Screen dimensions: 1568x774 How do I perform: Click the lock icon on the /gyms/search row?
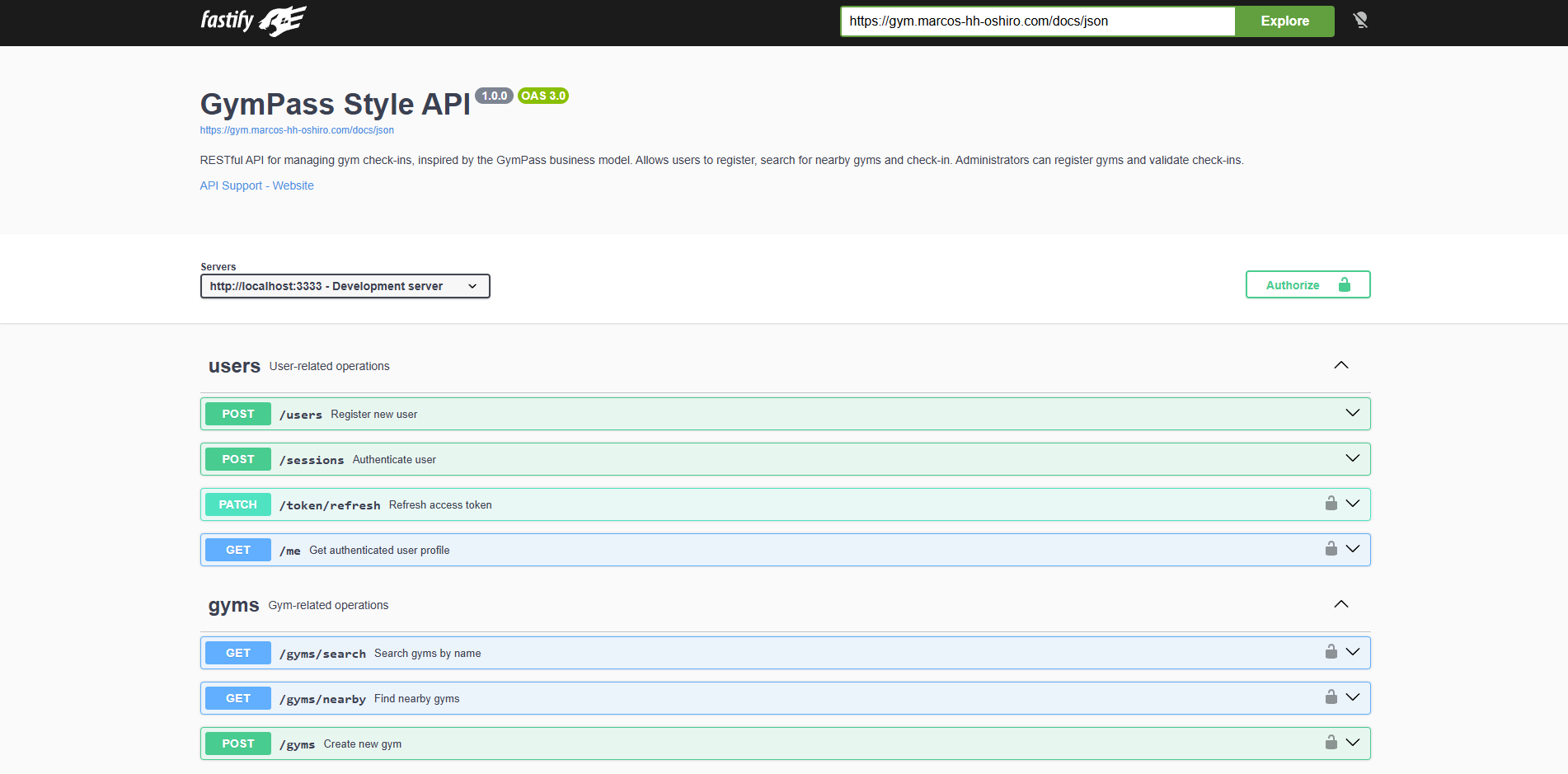point(1331,652)
